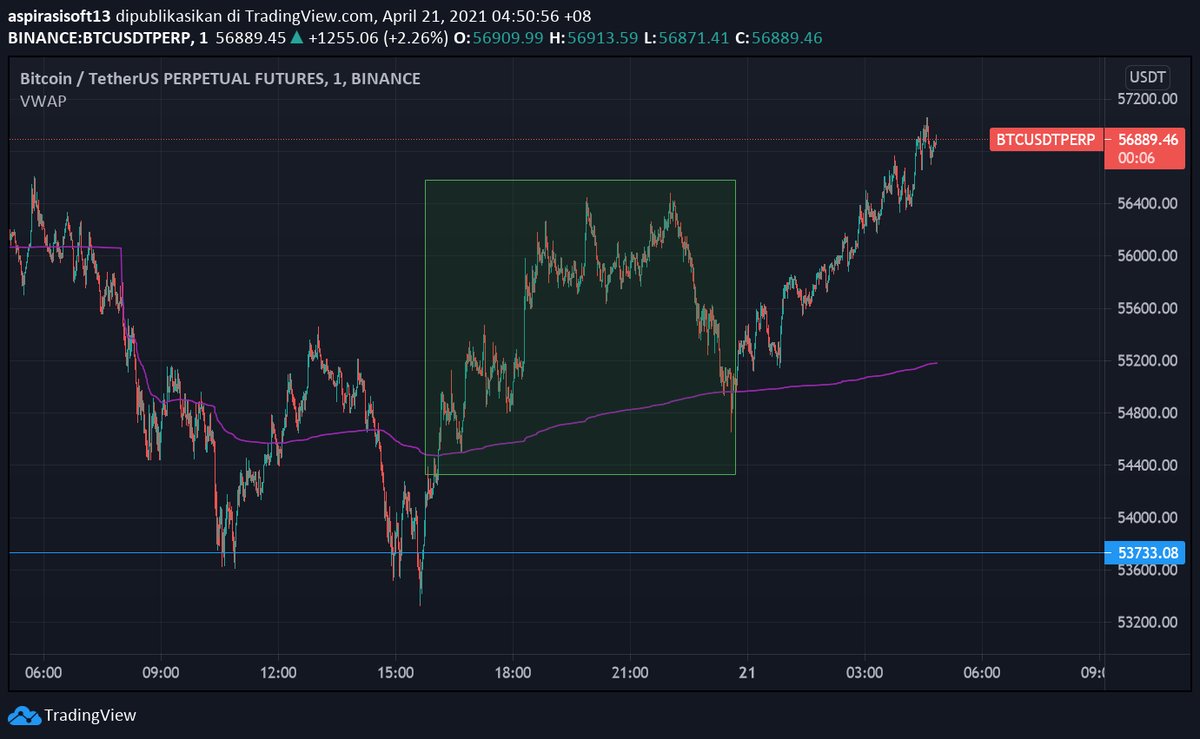Screen dimensions: 1200x739
Task: Click the 56400.00 price axis label
Action: [1147, 204]
